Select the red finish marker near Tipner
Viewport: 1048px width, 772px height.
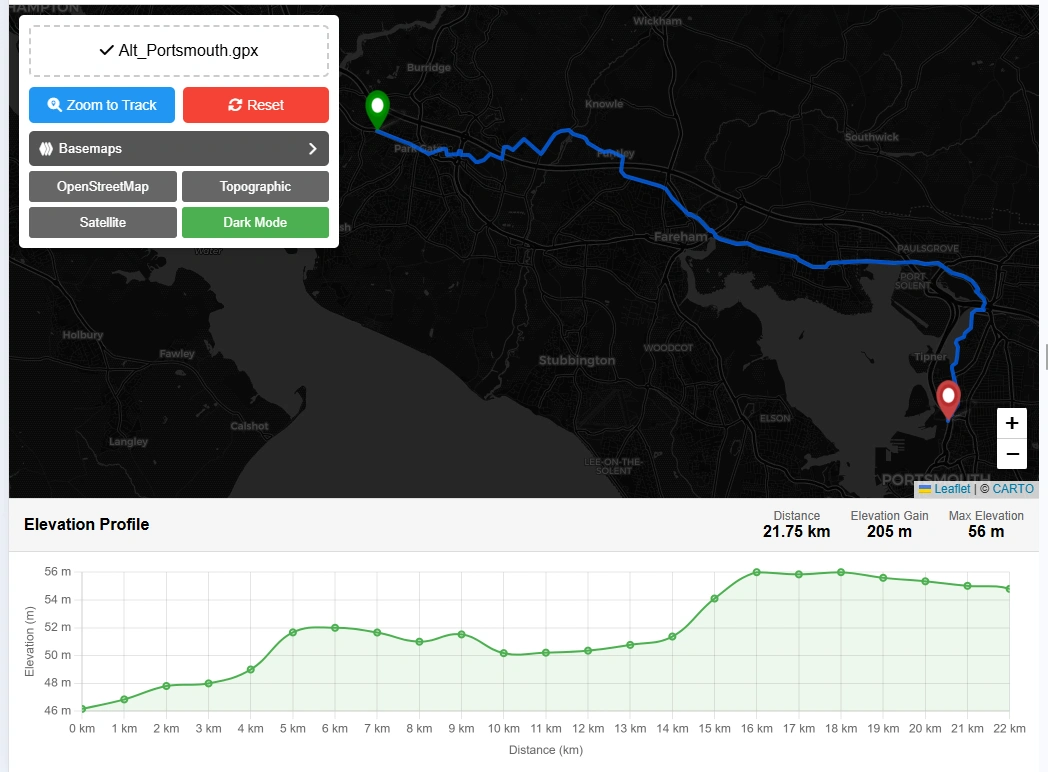[947, 397]
